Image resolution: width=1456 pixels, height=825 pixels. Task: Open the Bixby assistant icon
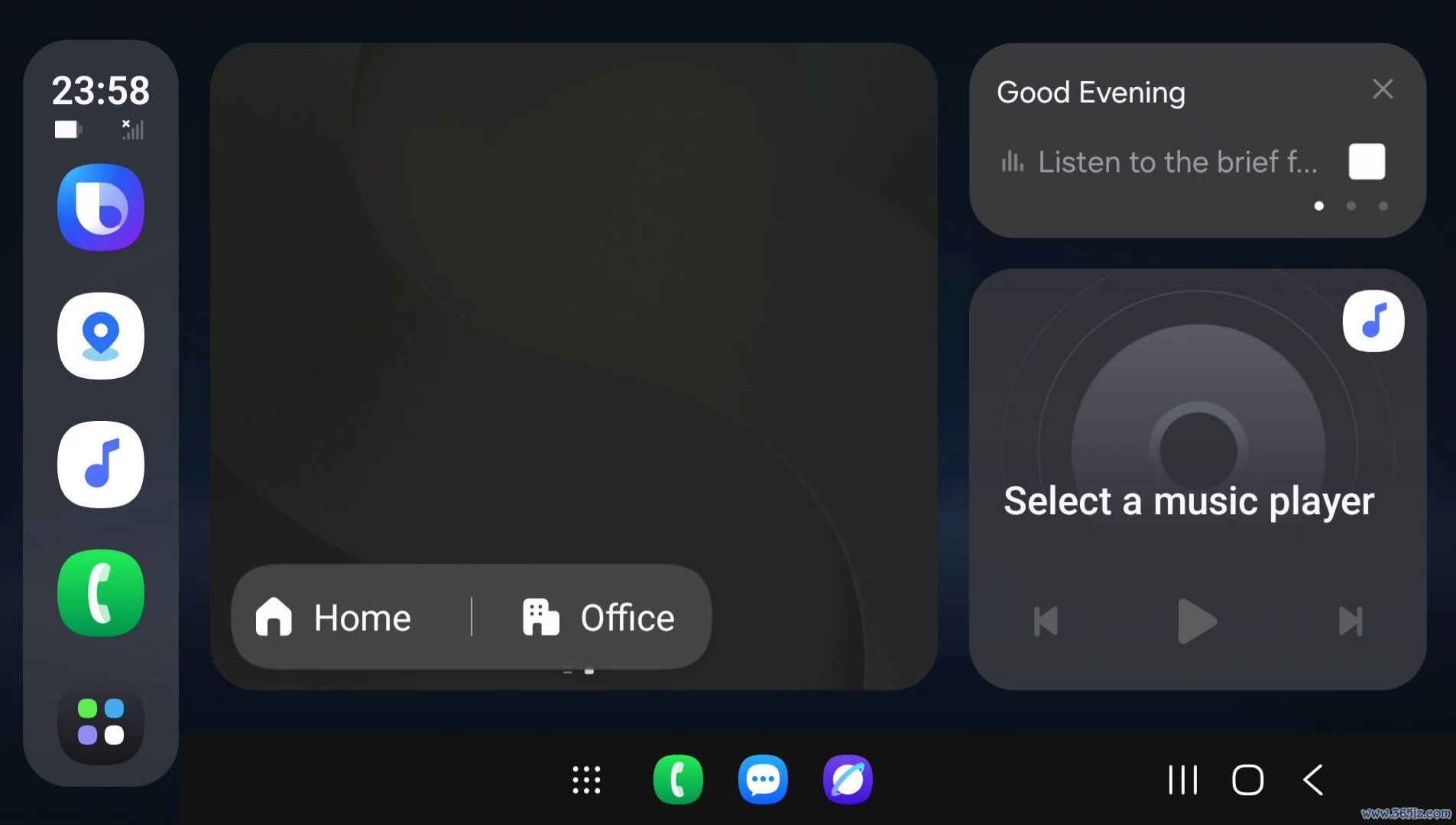click(x=101, y=207)
